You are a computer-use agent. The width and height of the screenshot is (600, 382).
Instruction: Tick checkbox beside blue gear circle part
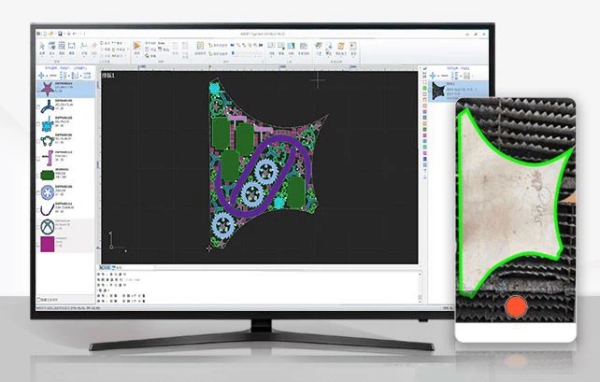click(x=38, y=193)
